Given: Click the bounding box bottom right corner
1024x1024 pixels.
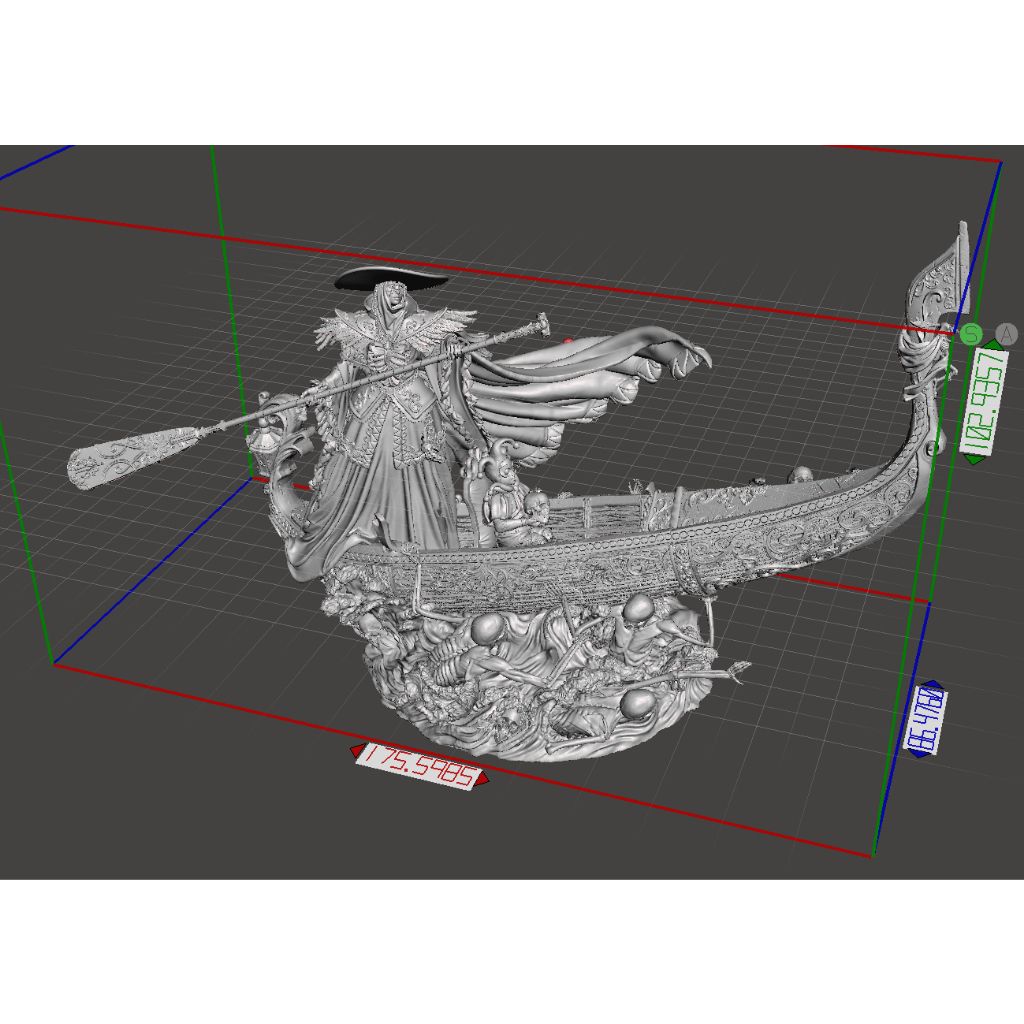Looking at the screenshot, I should [x=871, y=856].
